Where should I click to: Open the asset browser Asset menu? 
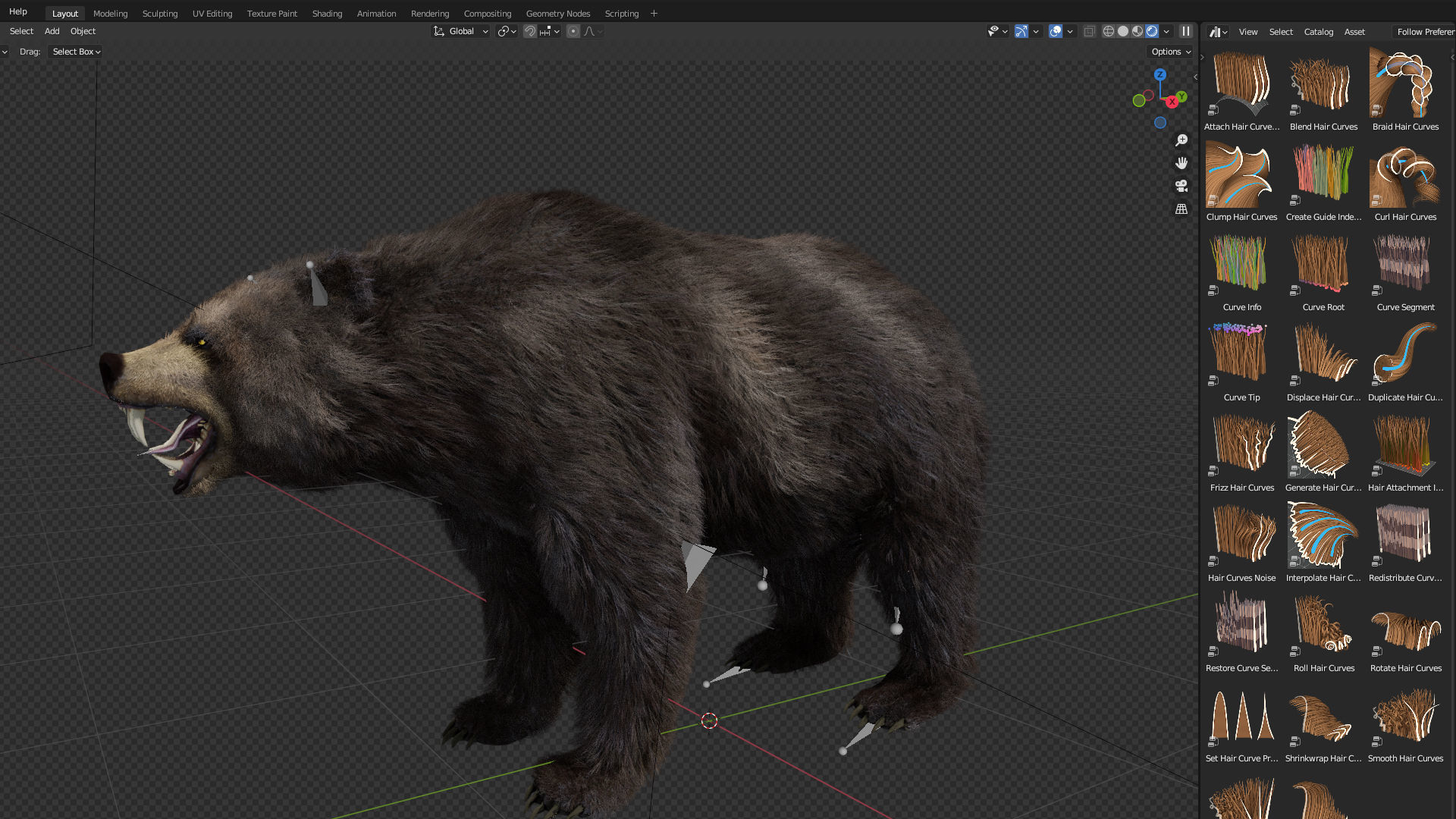coord(1354,32)
